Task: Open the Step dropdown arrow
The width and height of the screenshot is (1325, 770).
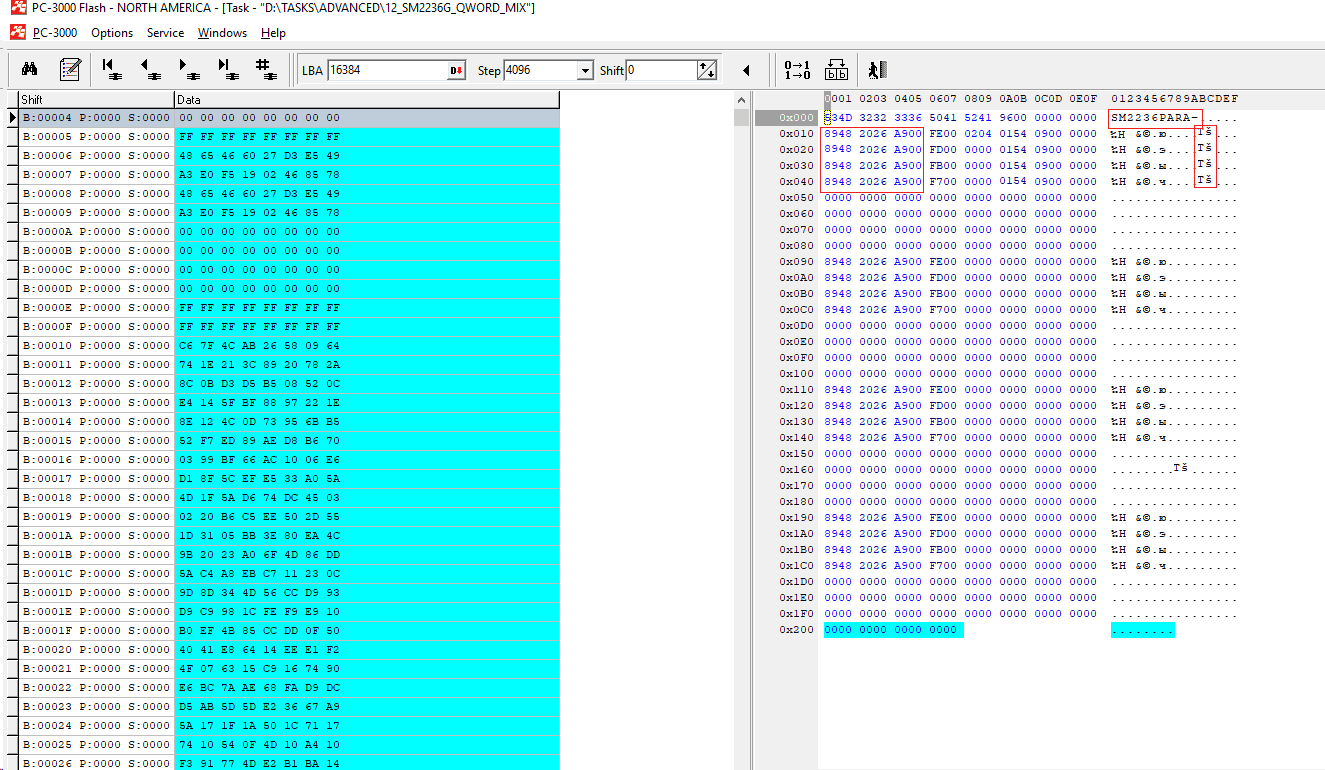Action: 586,71
